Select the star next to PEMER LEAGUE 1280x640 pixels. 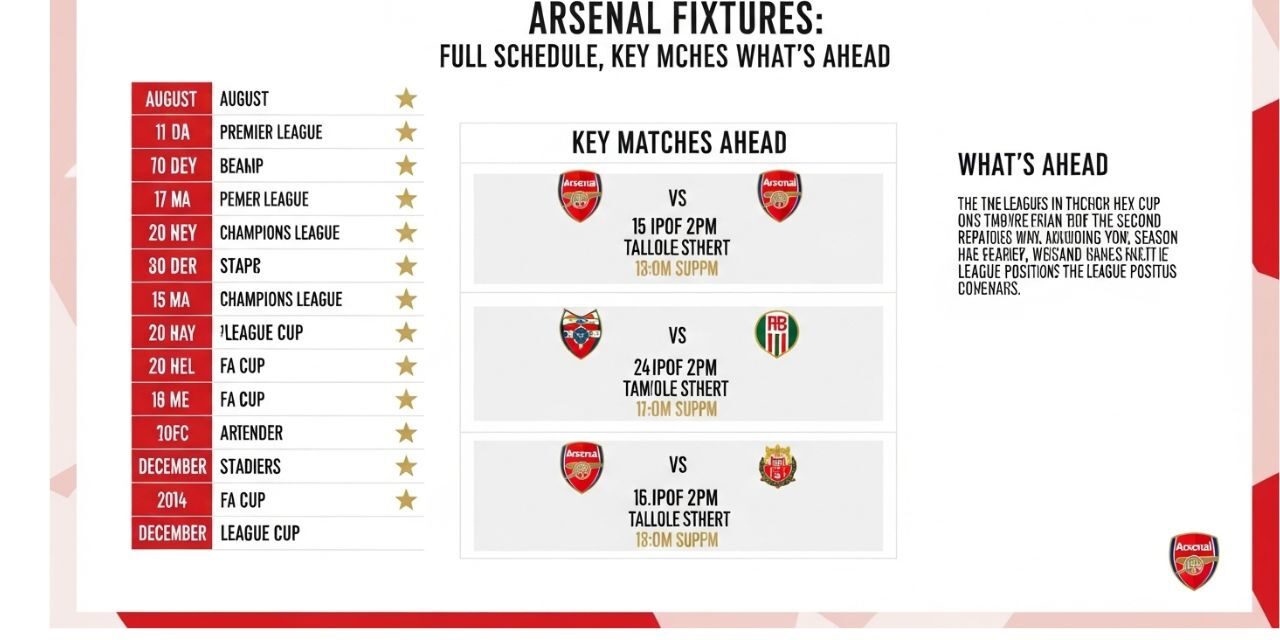coord(405,199)
